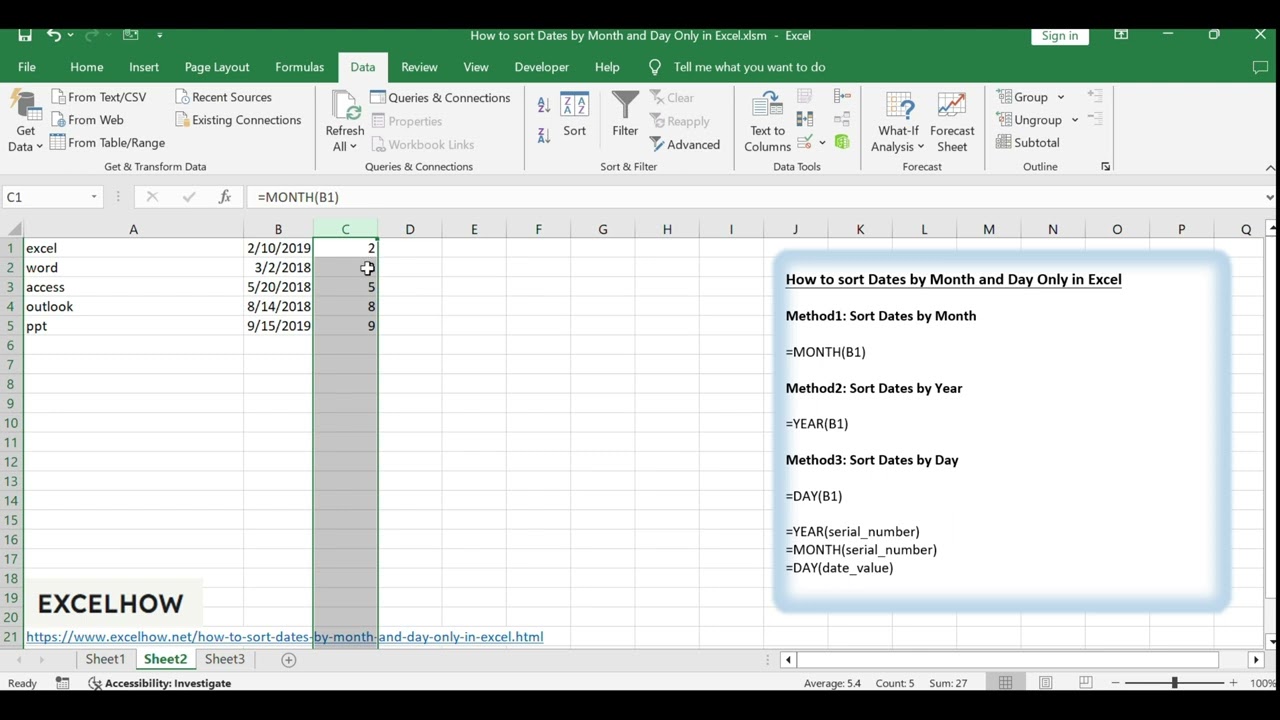Viewport: 1280px width, 720px height.
Task: Click the Ungroup button
Action: point(1029,120)
